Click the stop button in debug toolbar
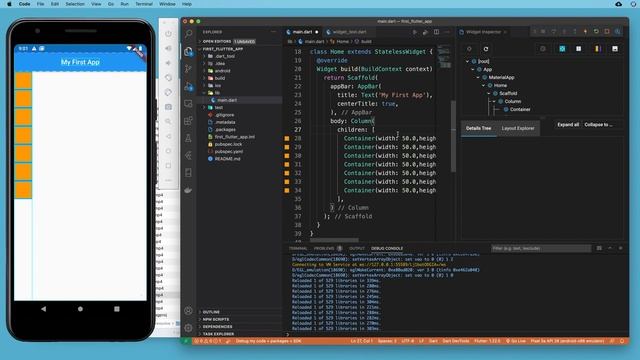640x360 pixels. tap(607, 31)
